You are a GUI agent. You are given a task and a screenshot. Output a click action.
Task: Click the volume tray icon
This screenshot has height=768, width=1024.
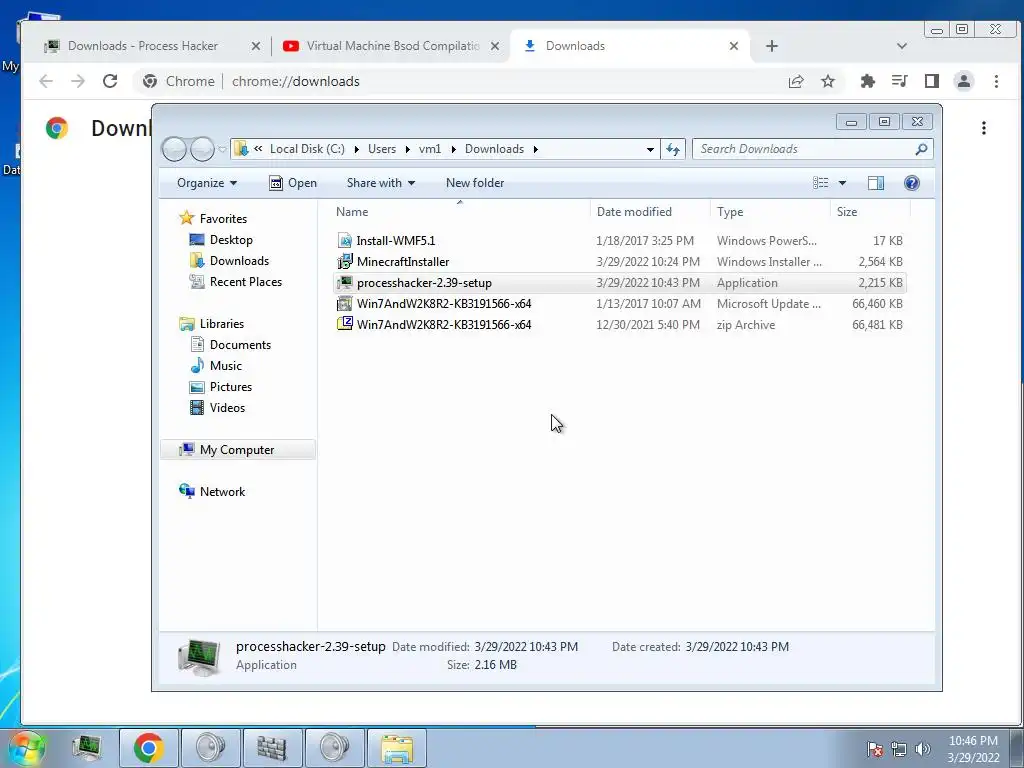click(923, 749)
